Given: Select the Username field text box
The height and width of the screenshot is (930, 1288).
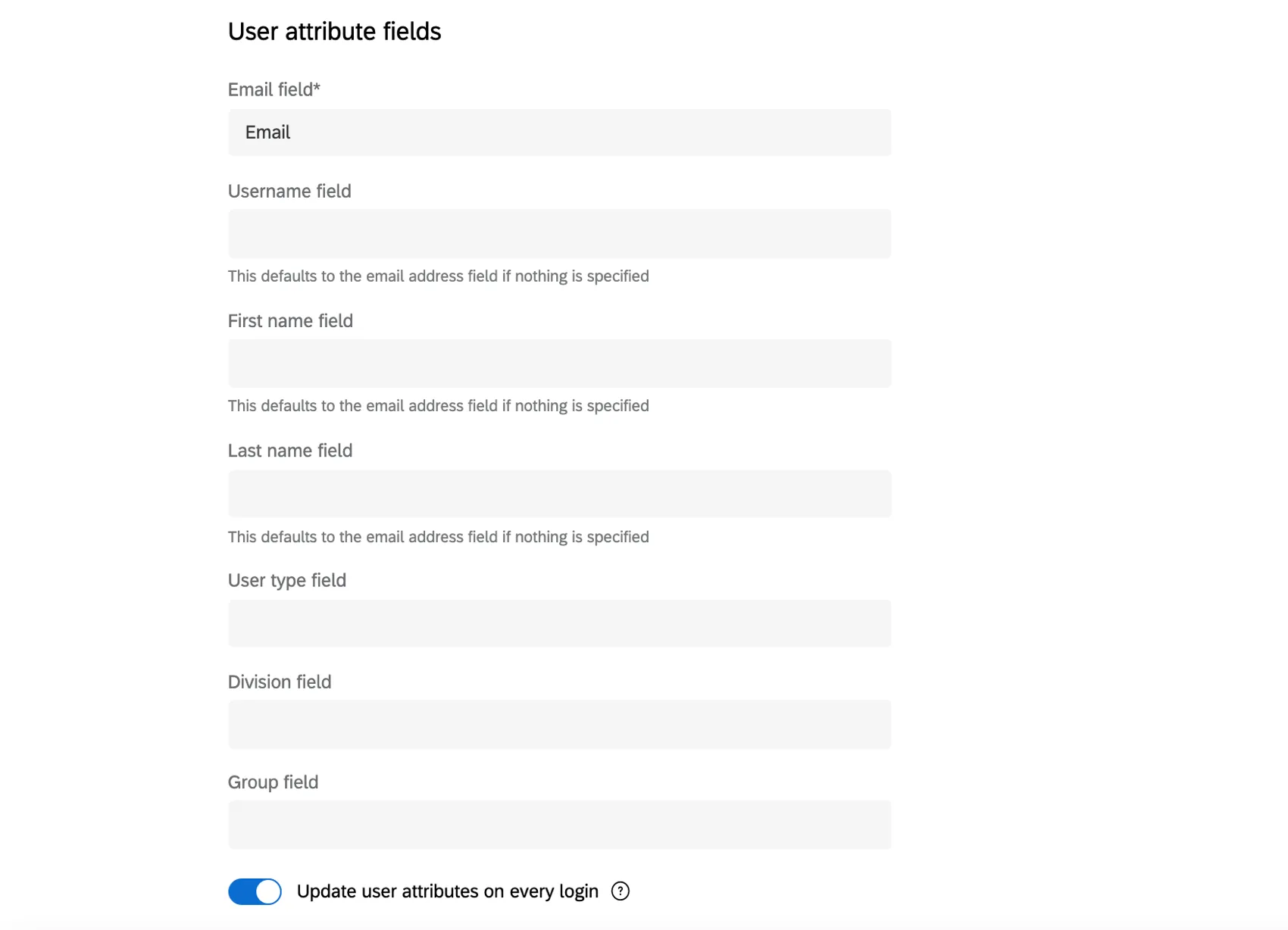Looking at the screenshot, I should (x=559, y=233).
